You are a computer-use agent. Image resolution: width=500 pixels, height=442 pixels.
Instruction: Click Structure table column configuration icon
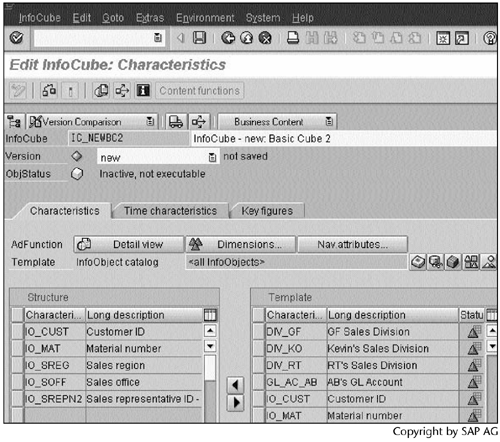pyautogui.click(x=210, y=315)
